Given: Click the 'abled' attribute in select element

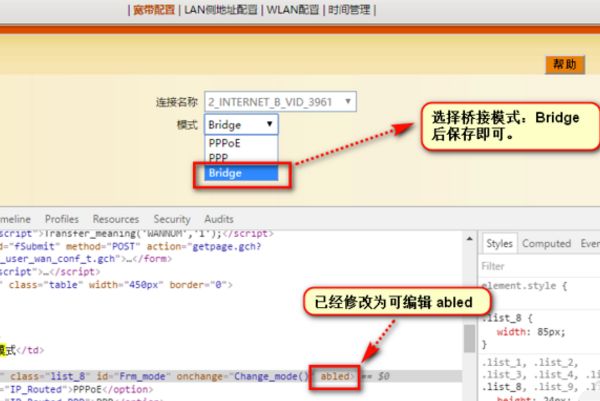Looking at the screenshot, I should tap(335, 377).
